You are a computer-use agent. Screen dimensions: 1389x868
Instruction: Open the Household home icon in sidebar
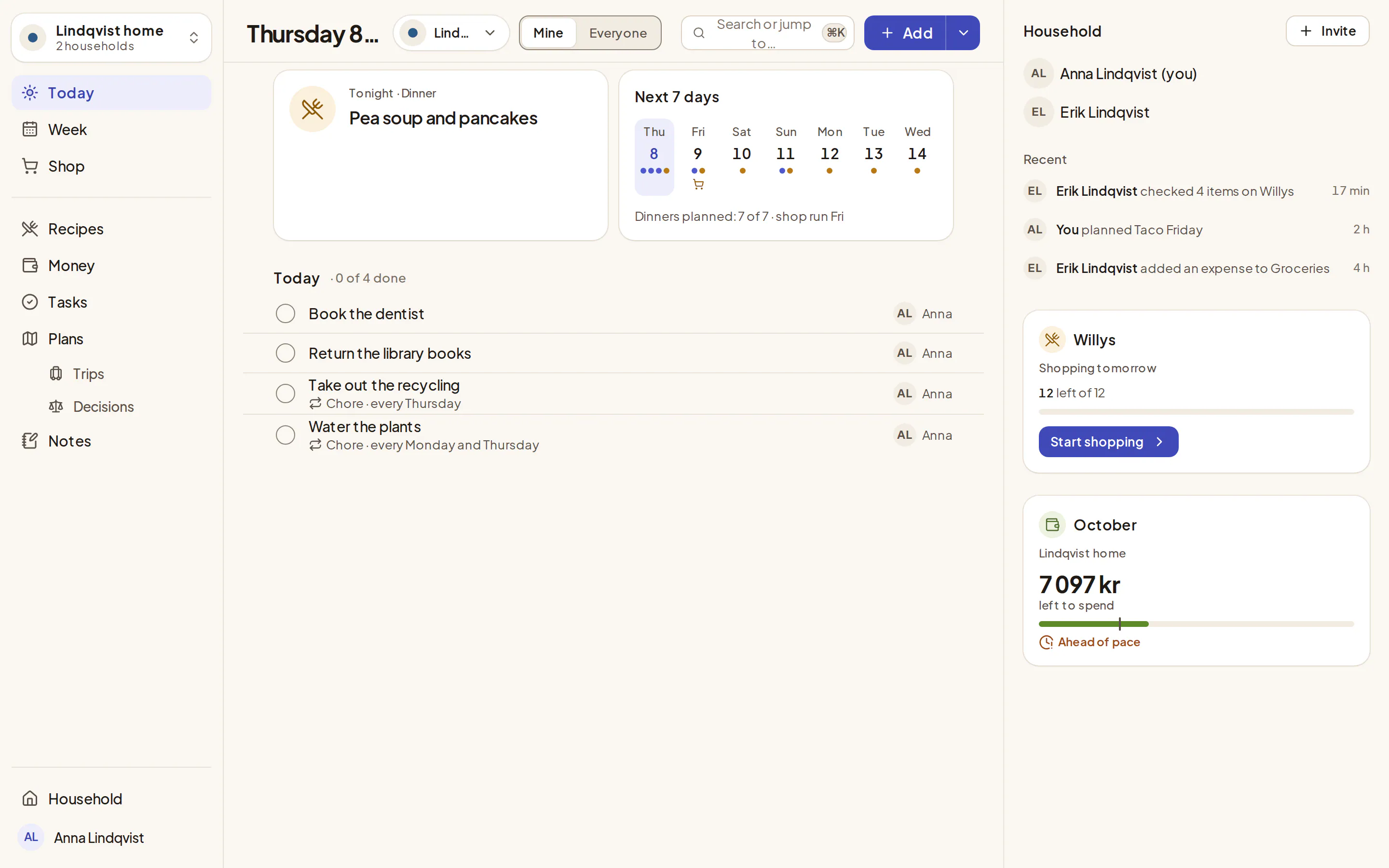click(30, 799)
